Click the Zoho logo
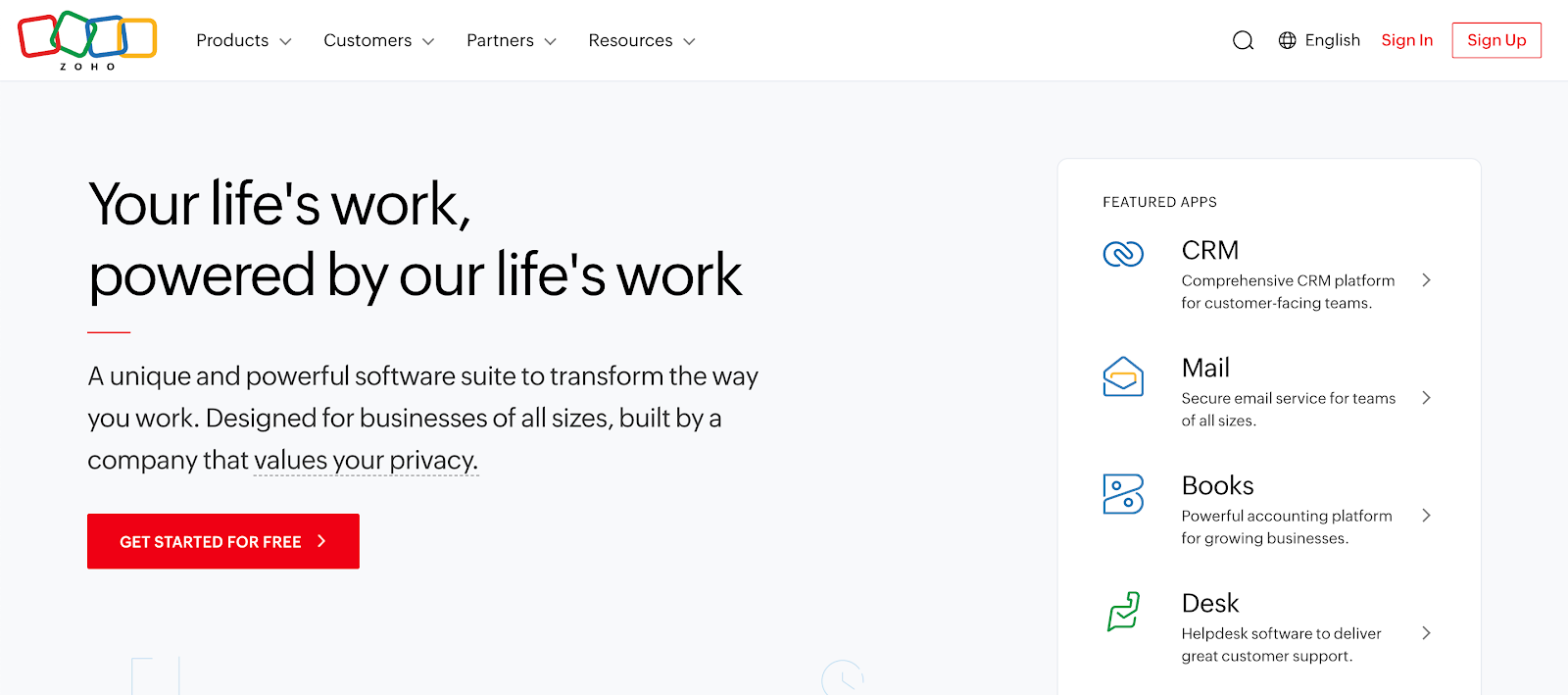Viewport: 1568px width, 695px height. [86, 39]
